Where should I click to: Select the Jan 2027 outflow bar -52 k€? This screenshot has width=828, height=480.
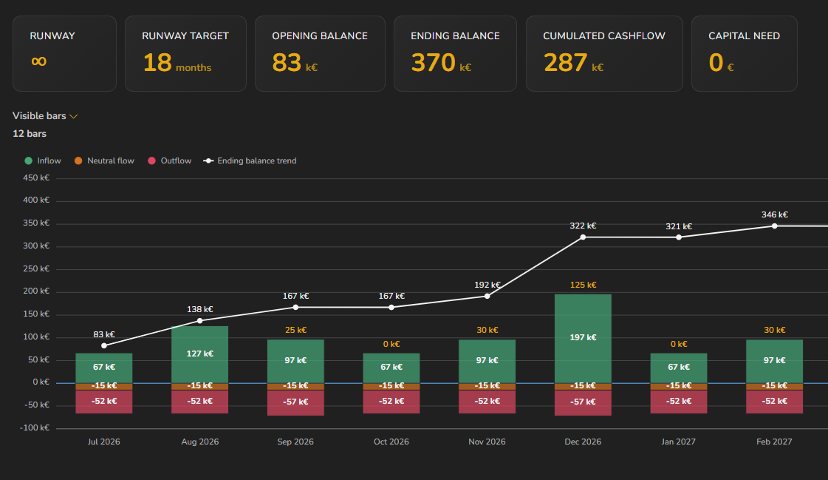pyautogui.click(x=679, y=401)
